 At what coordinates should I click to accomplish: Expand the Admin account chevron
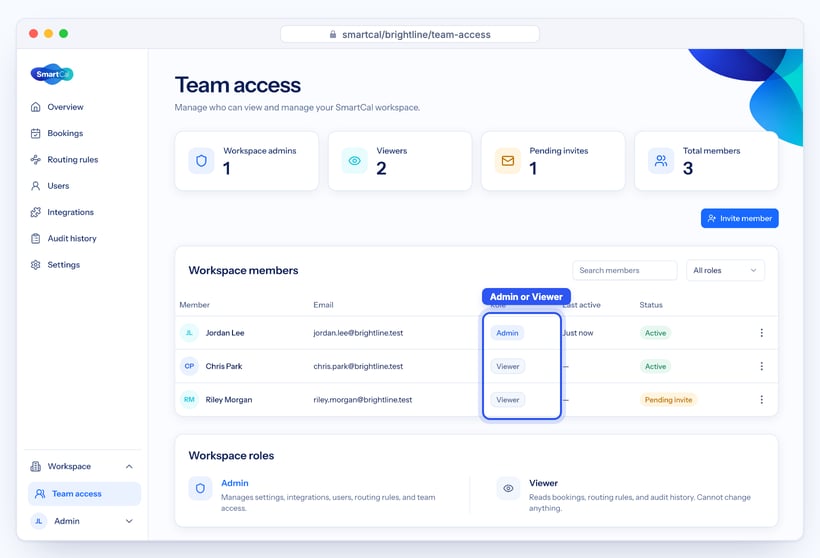click(x=129, y=521)
